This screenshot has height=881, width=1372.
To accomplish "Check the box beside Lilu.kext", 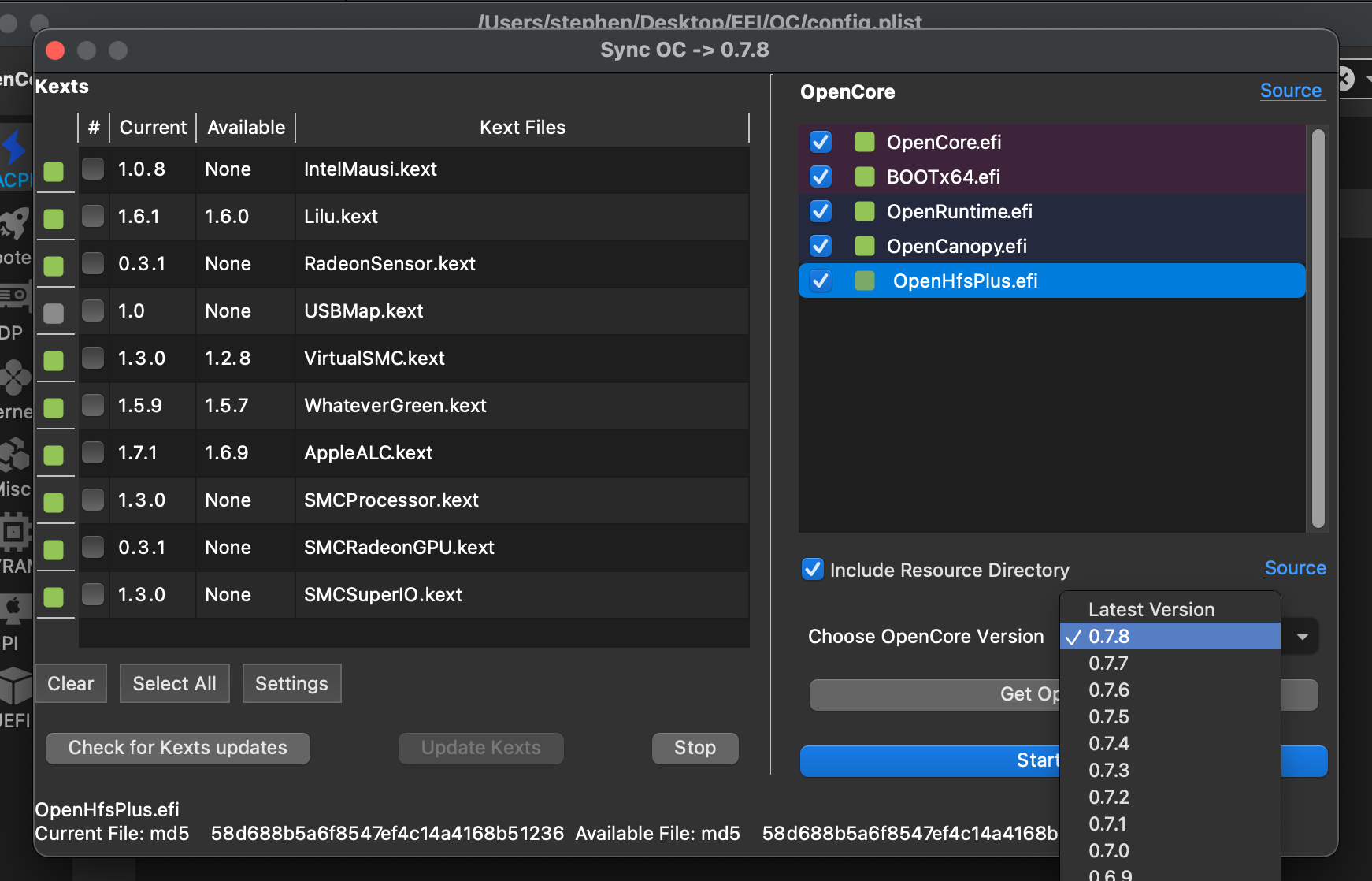I will (93, 217).
